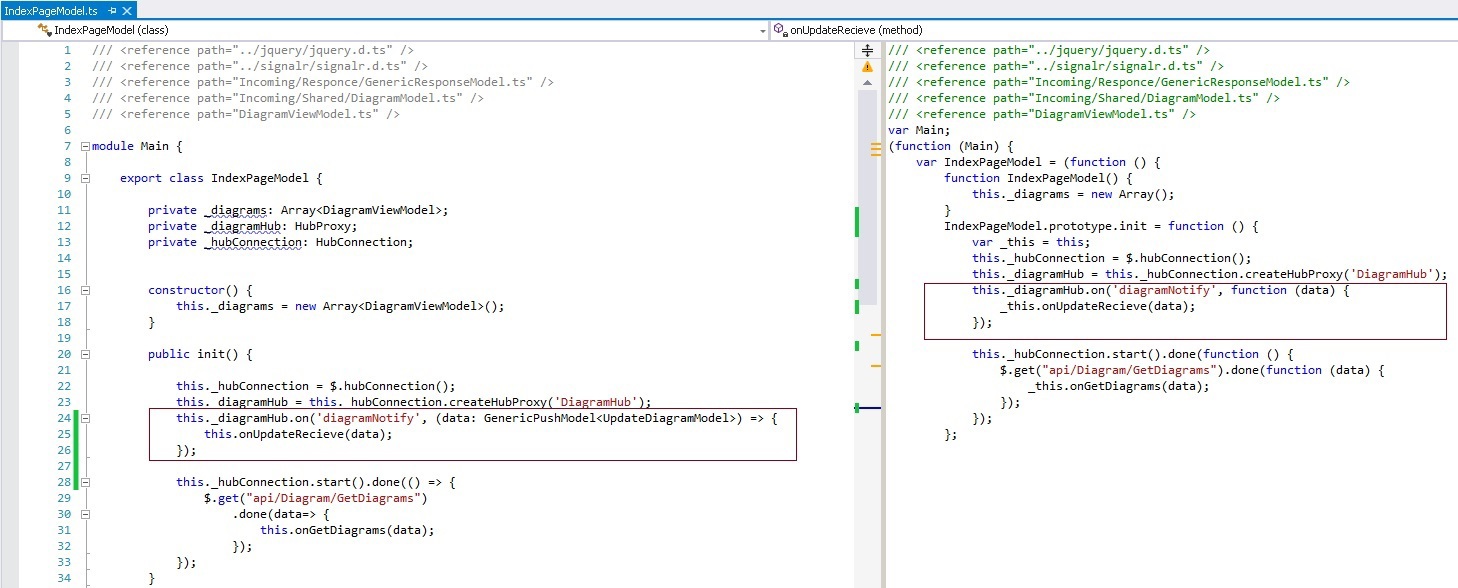The height and width of the screenshot is (588, 1458).
Task: Click 'private _hubConnection: HubConnection;' line
Action: (x=280, y=242)
